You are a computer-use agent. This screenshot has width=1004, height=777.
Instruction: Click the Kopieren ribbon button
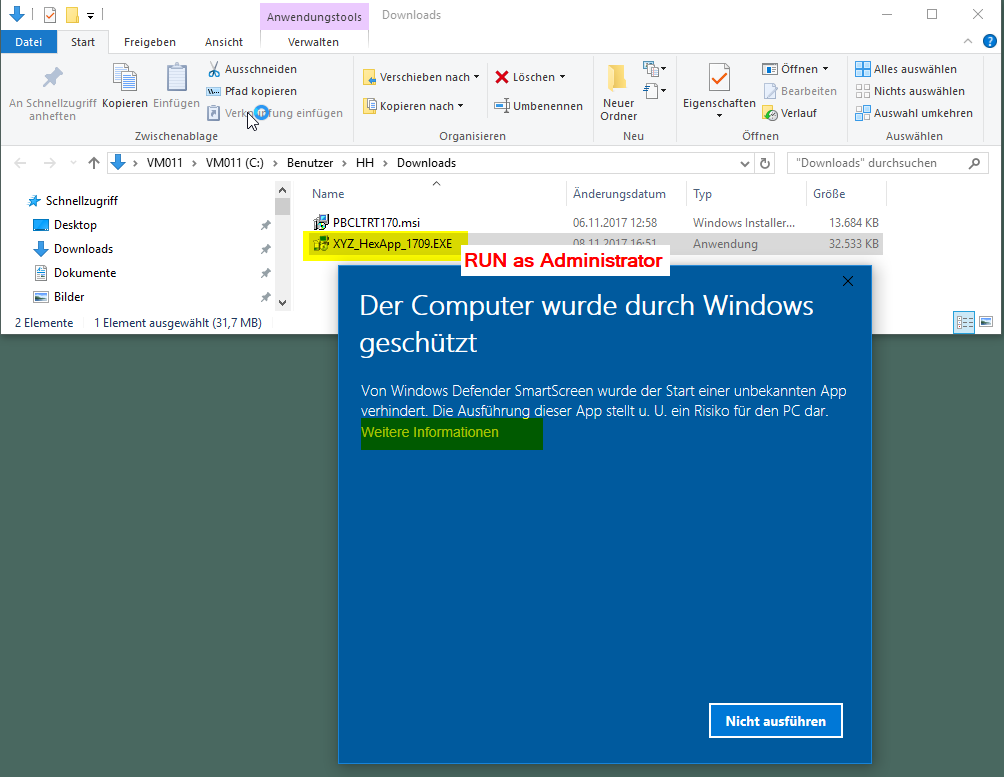(x=125, y=87)
